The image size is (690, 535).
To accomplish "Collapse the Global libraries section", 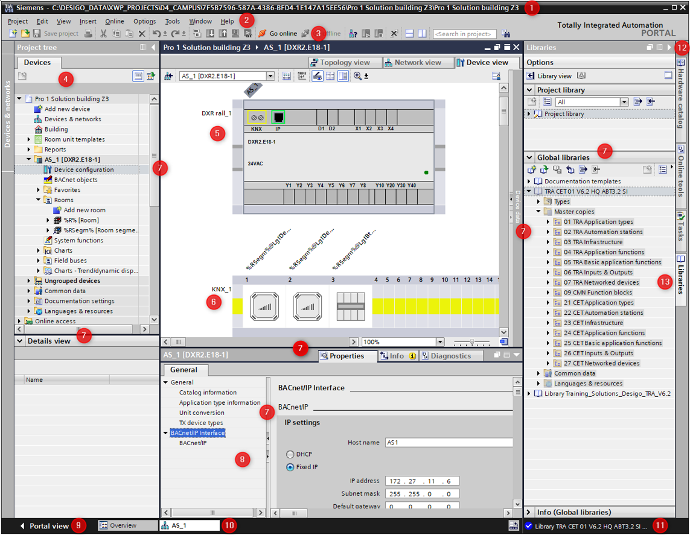I will 530,157.
